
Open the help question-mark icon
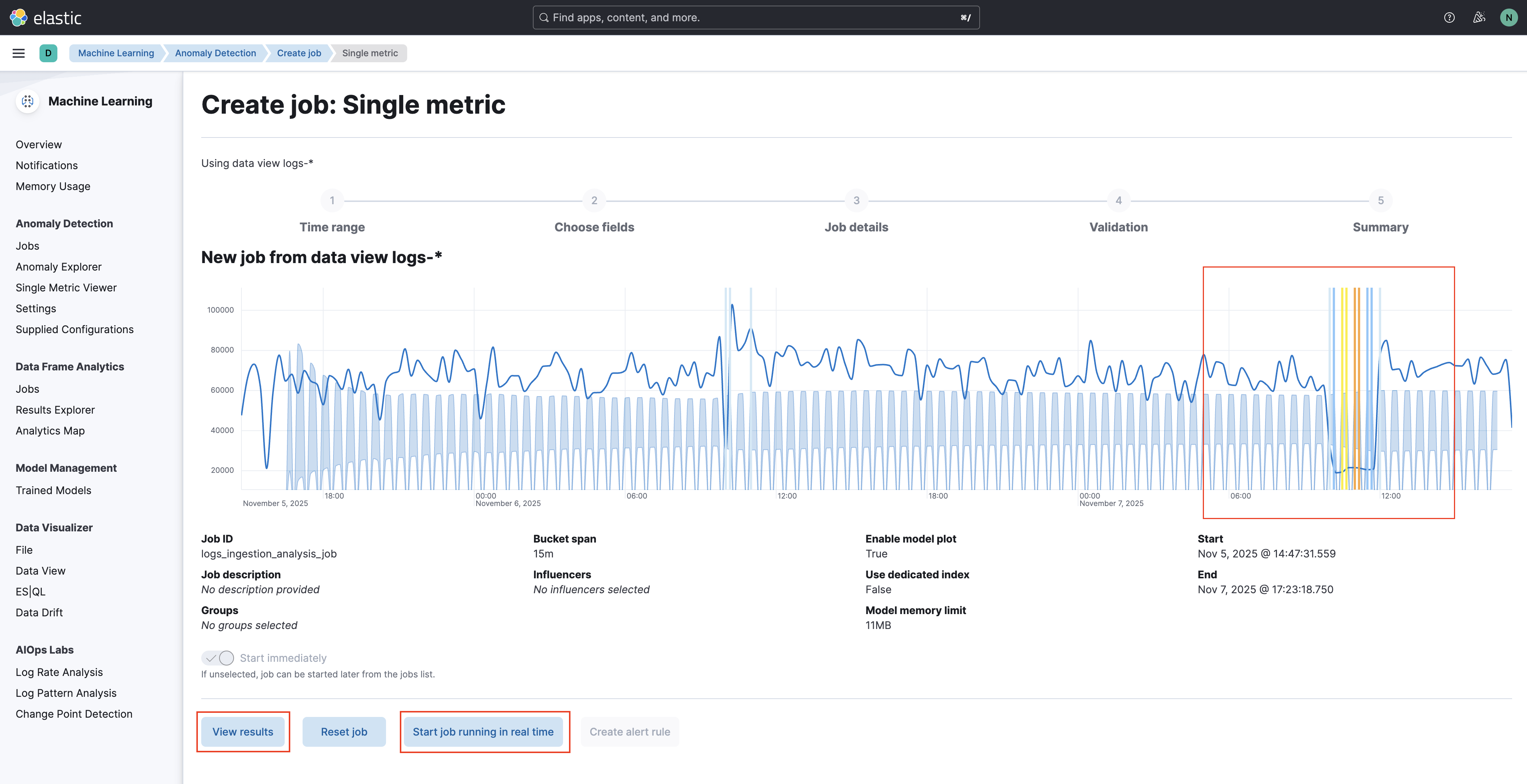coord(1449,17)
